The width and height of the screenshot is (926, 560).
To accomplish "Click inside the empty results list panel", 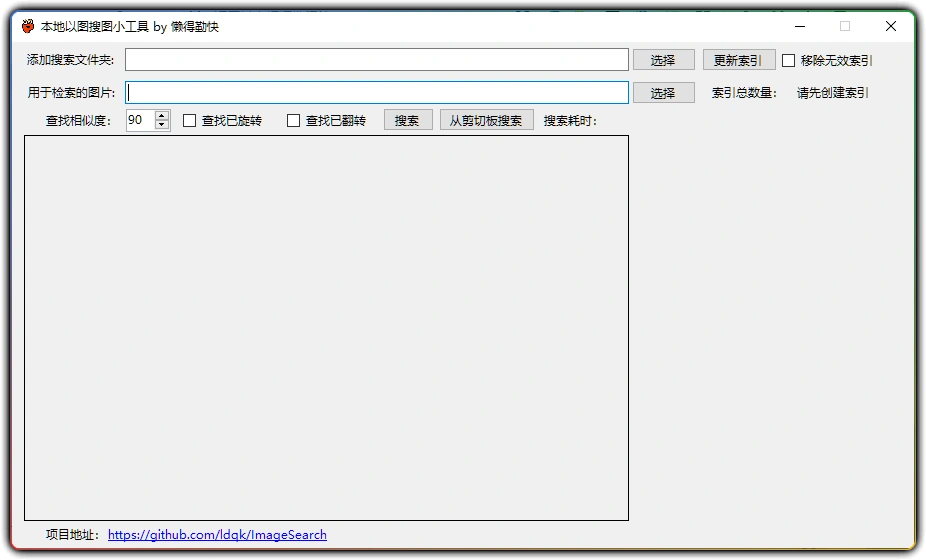I will click(326, 328).
